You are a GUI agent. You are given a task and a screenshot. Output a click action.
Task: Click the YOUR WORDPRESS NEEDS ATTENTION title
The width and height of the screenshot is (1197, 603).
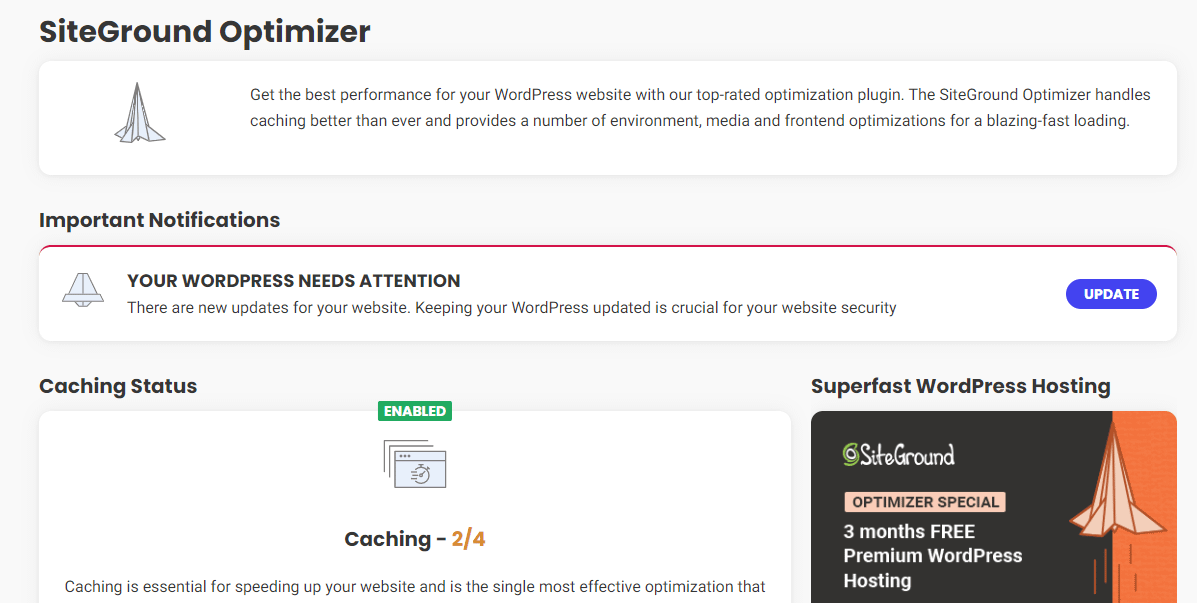pos(293,281)
